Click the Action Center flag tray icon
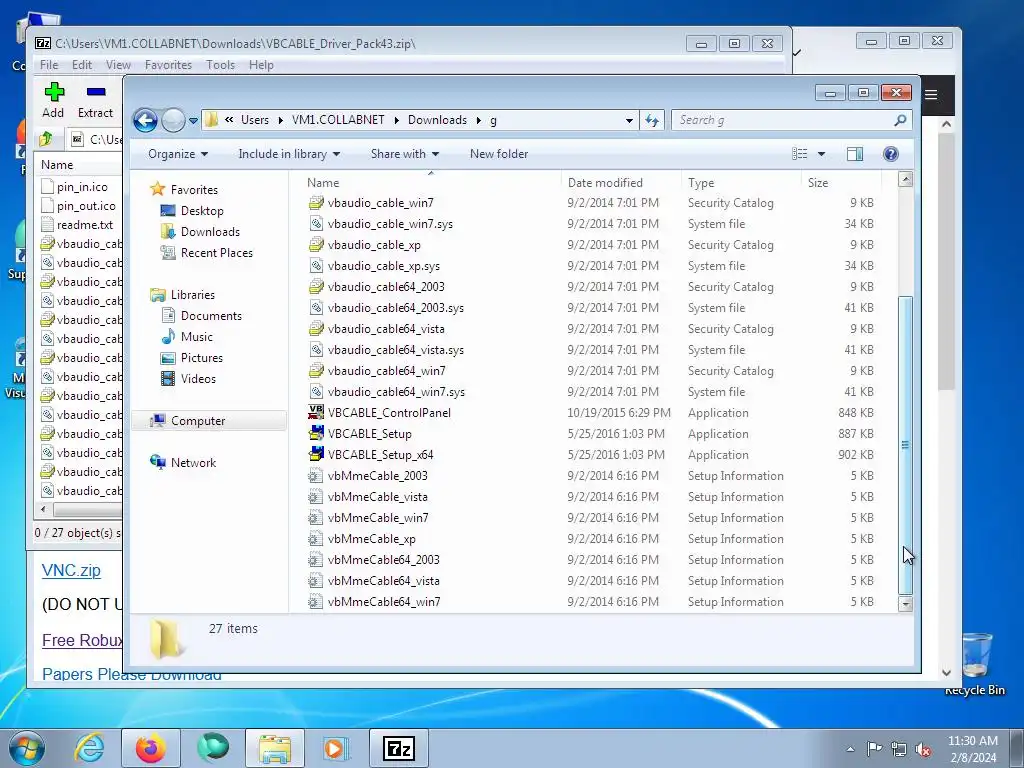The width and height of the screenshot is (1024, 768). 874,749
